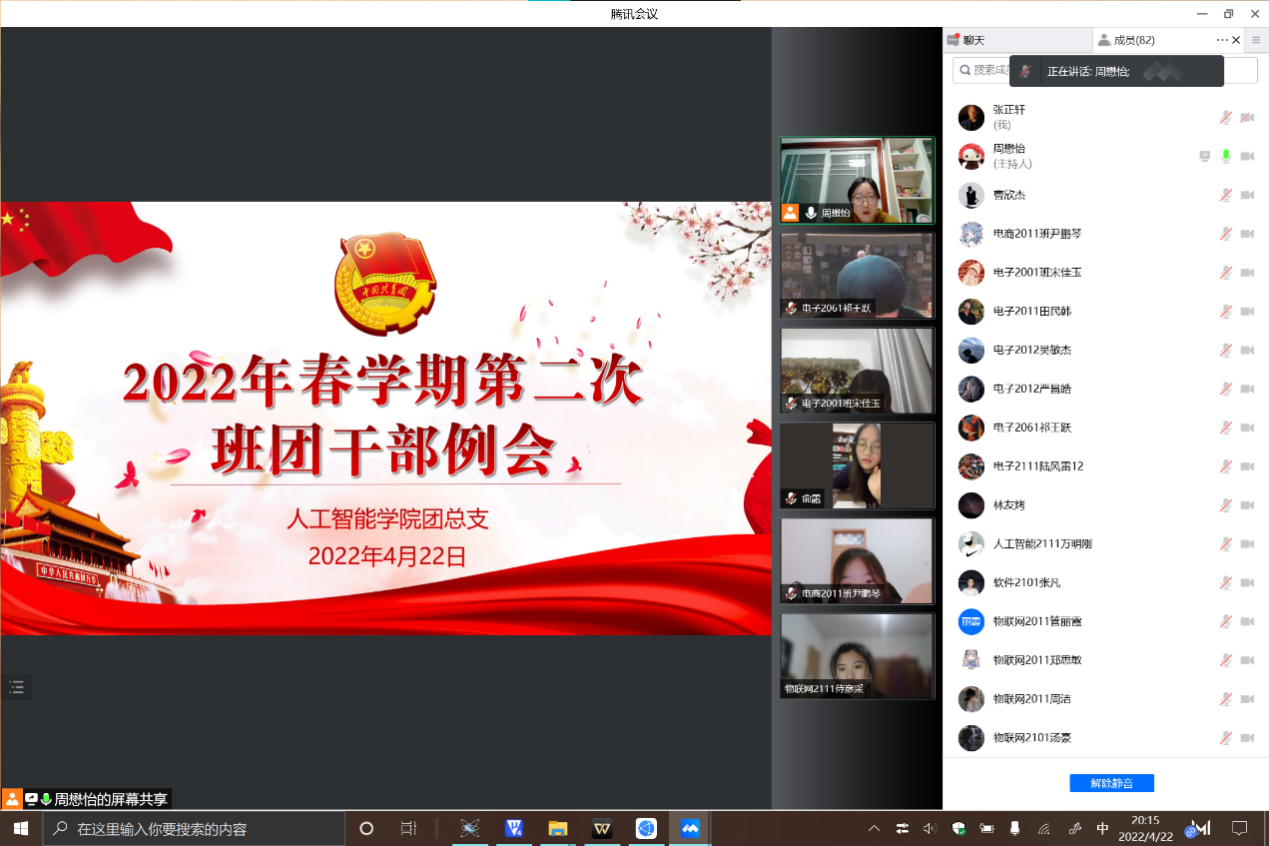Viewport: 1269px width, 846px height.
Task: Click camera icon for 物联网2101汤豪
Action: click(x=1247, y=738)
